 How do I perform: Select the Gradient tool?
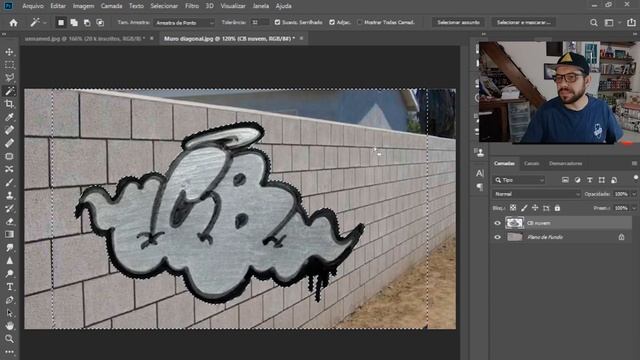9,235
